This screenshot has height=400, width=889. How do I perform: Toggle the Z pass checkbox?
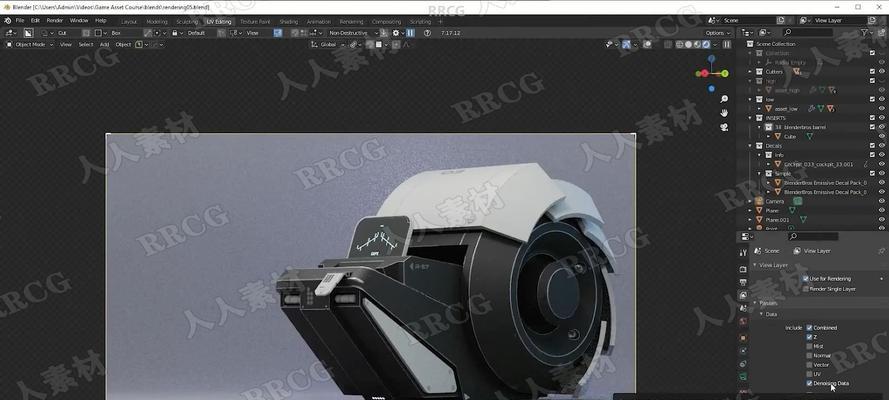click(809, 337)
